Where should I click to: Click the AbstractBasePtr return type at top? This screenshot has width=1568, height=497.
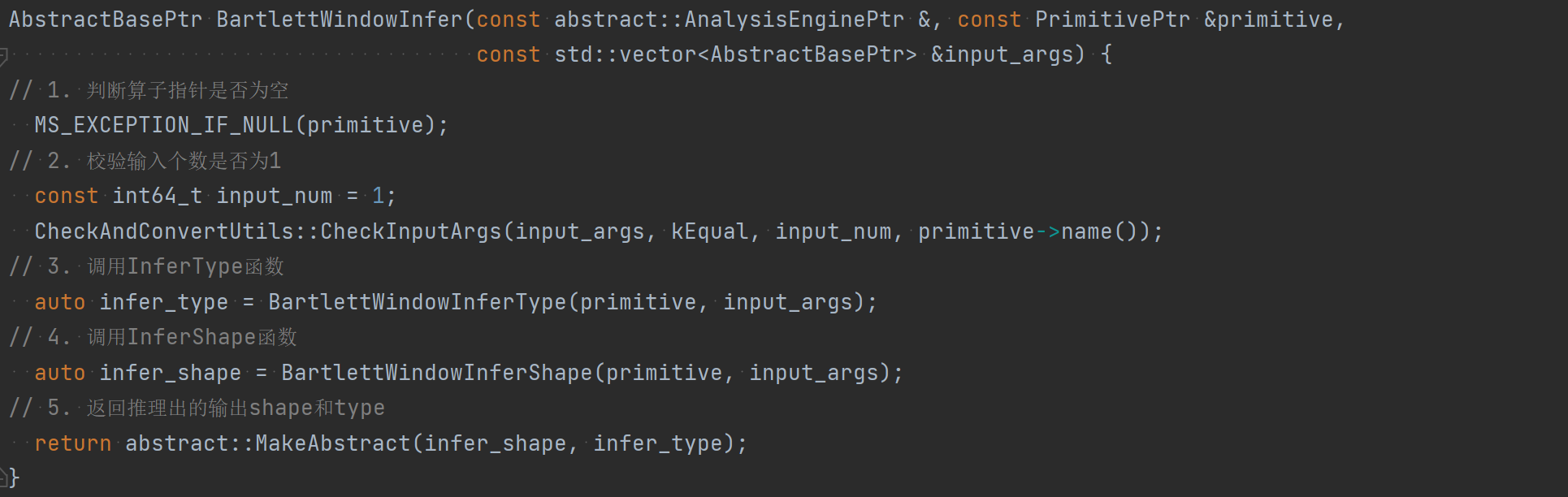click(x=106, y=19)
